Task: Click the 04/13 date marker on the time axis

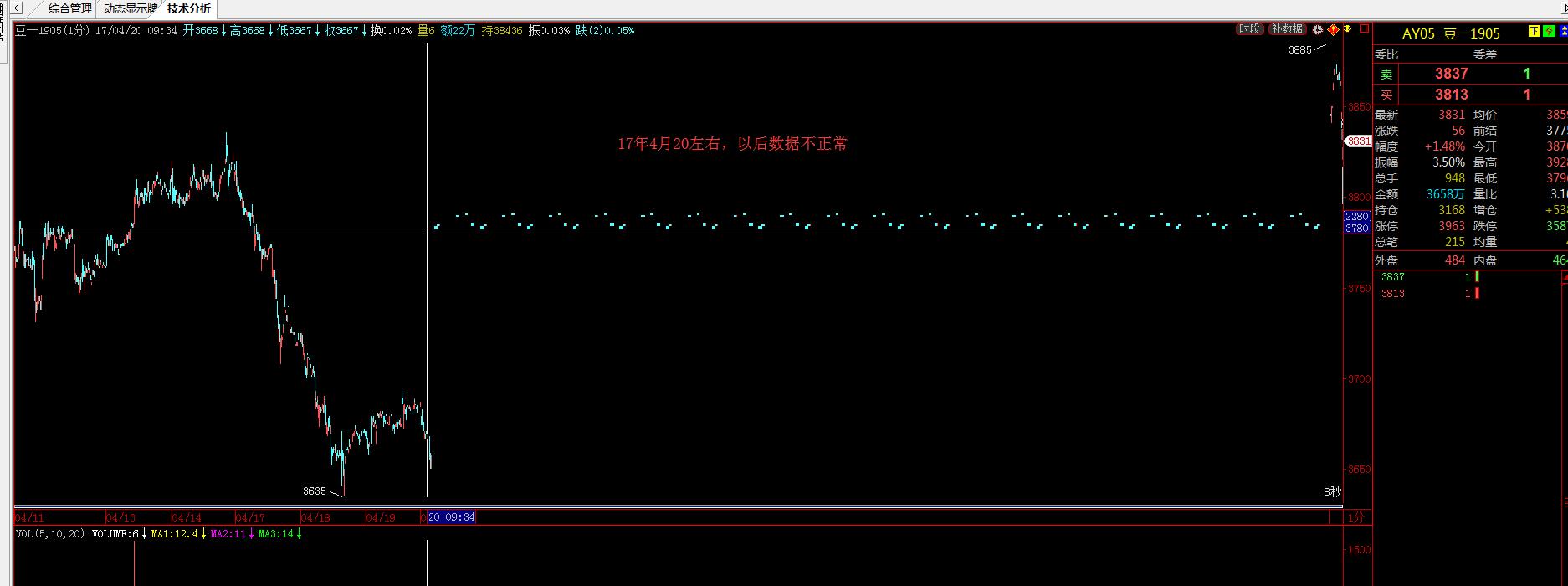Action: pos(121,517)
